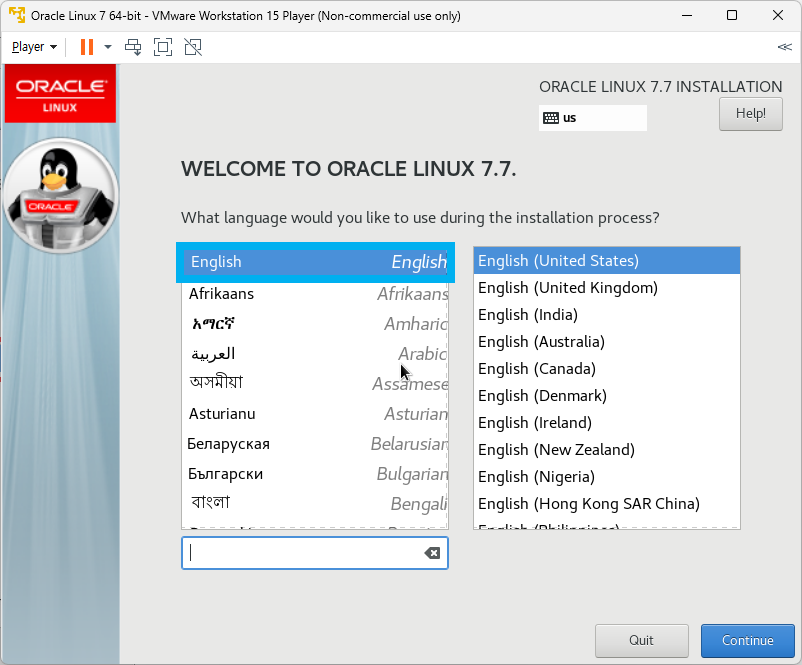Viewport: 802px width, 665px height.
Task: Choose English (Ireland) locale
Action: point(607,423)
